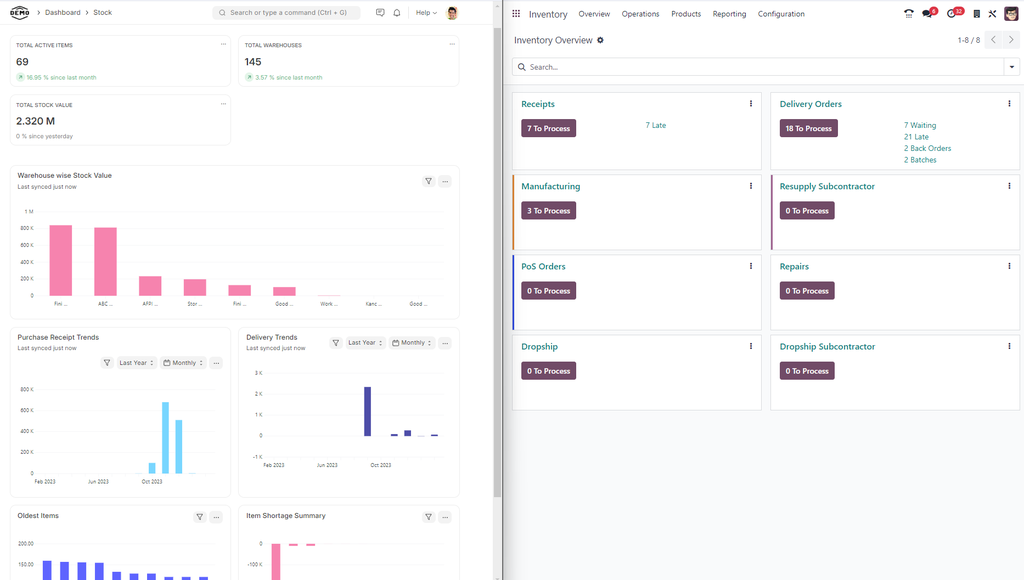Viewport: 1024px width, 580px height.
Task: Open the '21 Late' link on Delivery Orders
Action: 916,137
